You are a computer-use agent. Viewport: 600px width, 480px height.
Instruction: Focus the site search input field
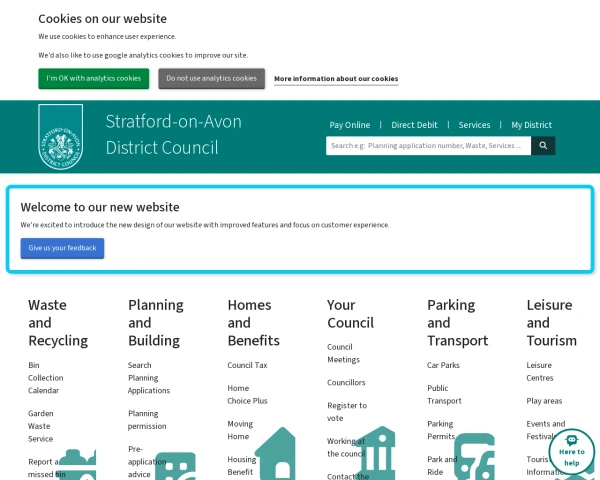429,145
